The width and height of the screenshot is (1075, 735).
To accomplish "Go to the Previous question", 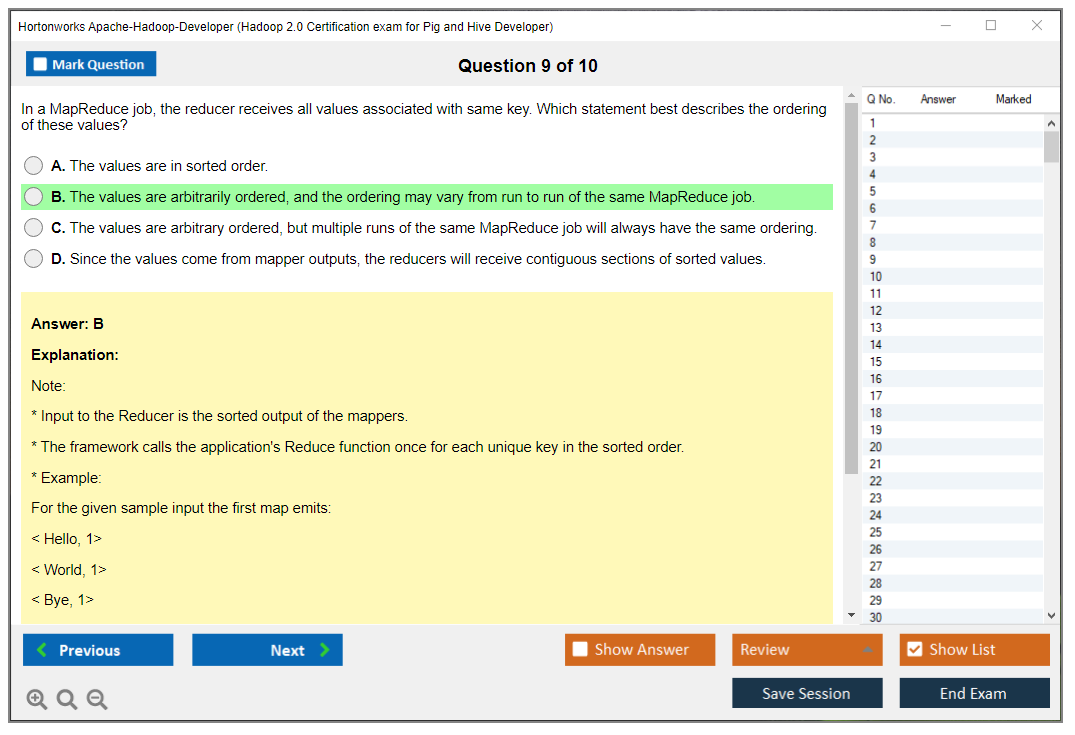I will [98, 650].
